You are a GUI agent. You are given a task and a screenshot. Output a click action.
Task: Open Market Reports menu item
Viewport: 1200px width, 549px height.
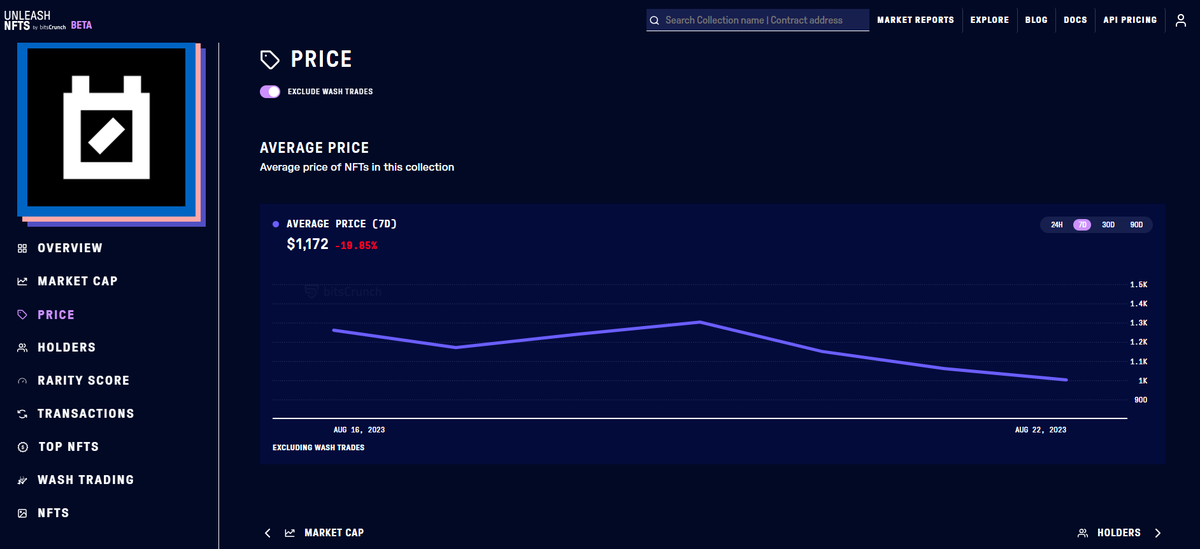point(915,20)
